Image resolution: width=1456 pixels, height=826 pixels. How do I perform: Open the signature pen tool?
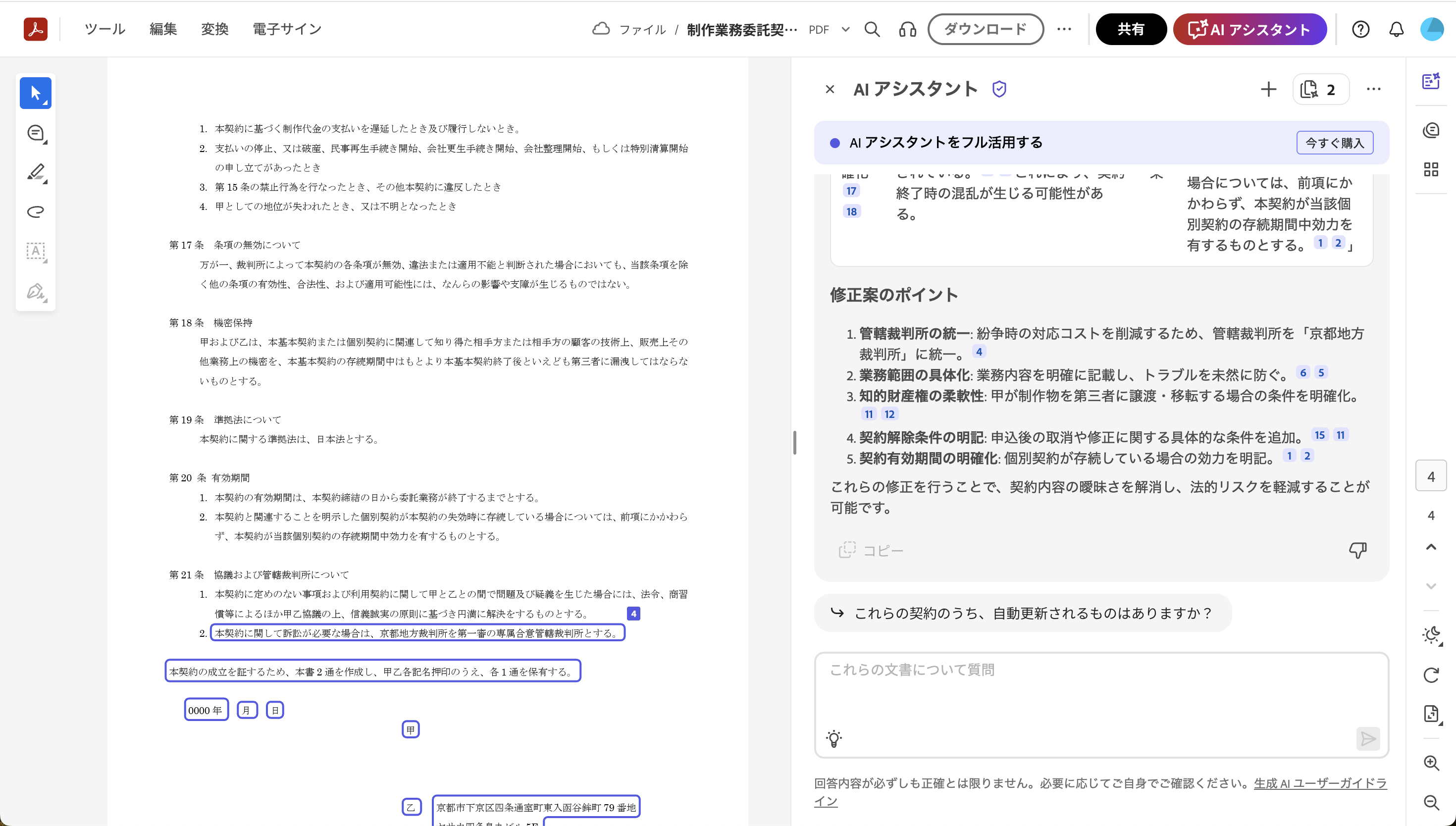(35, 291)
